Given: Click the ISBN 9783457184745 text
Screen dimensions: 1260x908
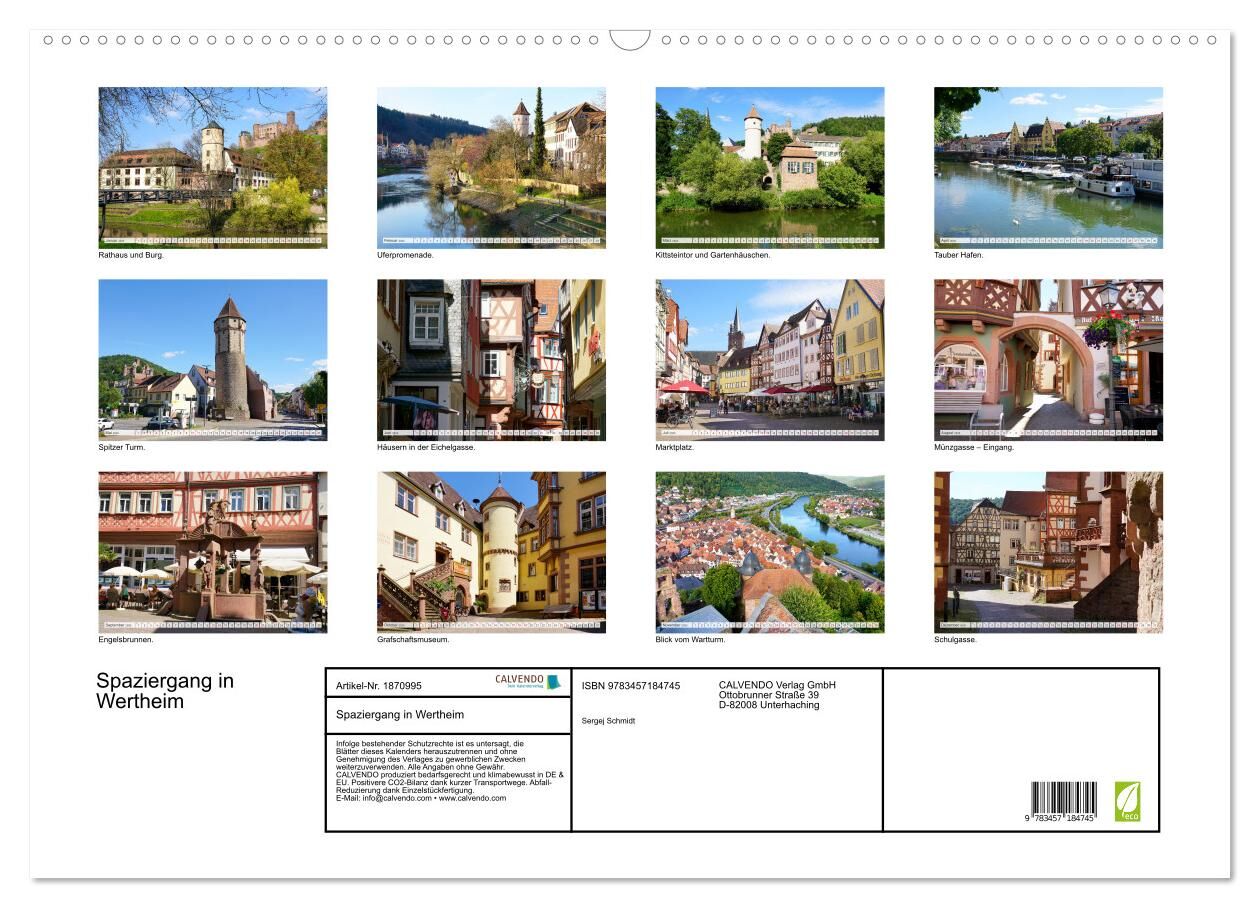Looking at the screenshot, I should (631, 686).
